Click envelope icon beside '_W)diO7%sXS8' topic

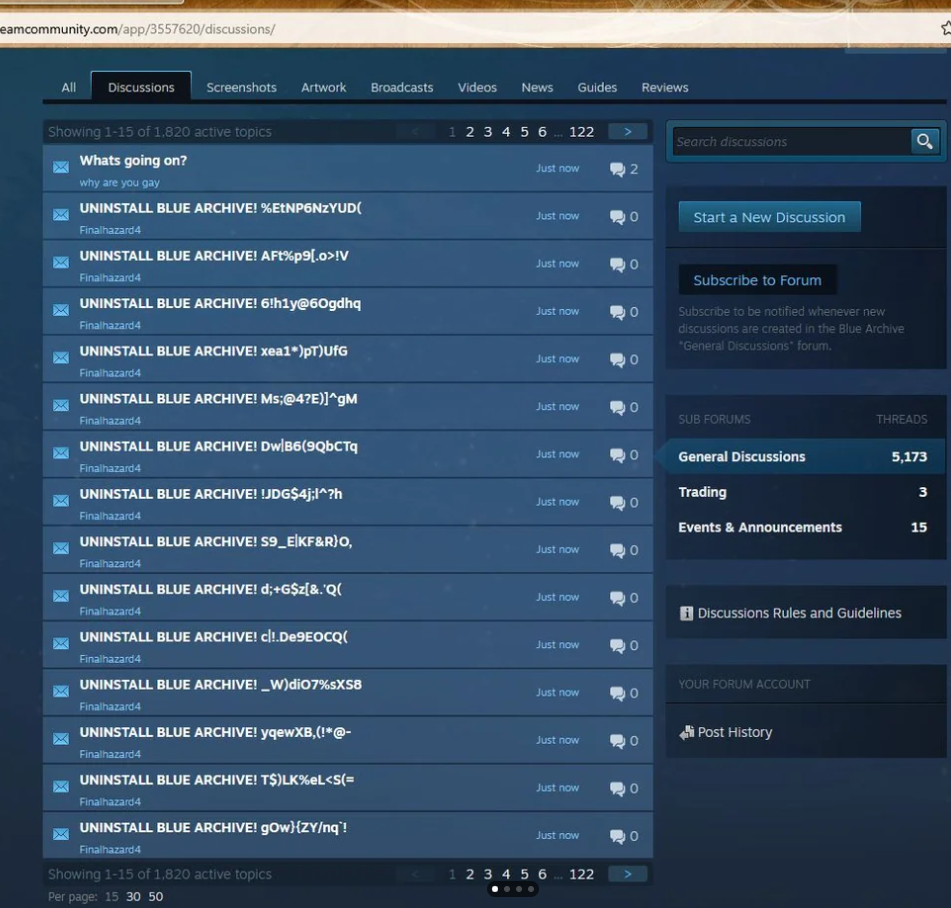coord(61,691)
